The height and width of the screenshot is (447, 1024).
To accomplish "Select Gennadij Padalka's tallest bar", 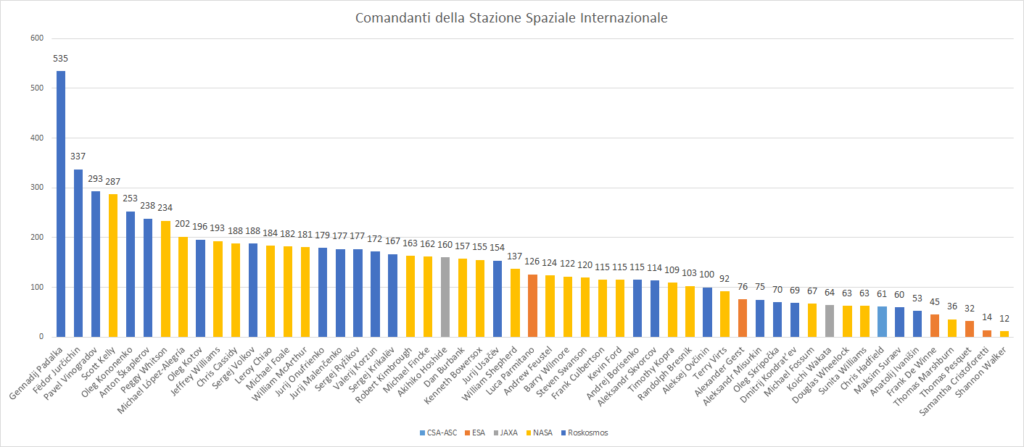I will click(x=61, y=204).
